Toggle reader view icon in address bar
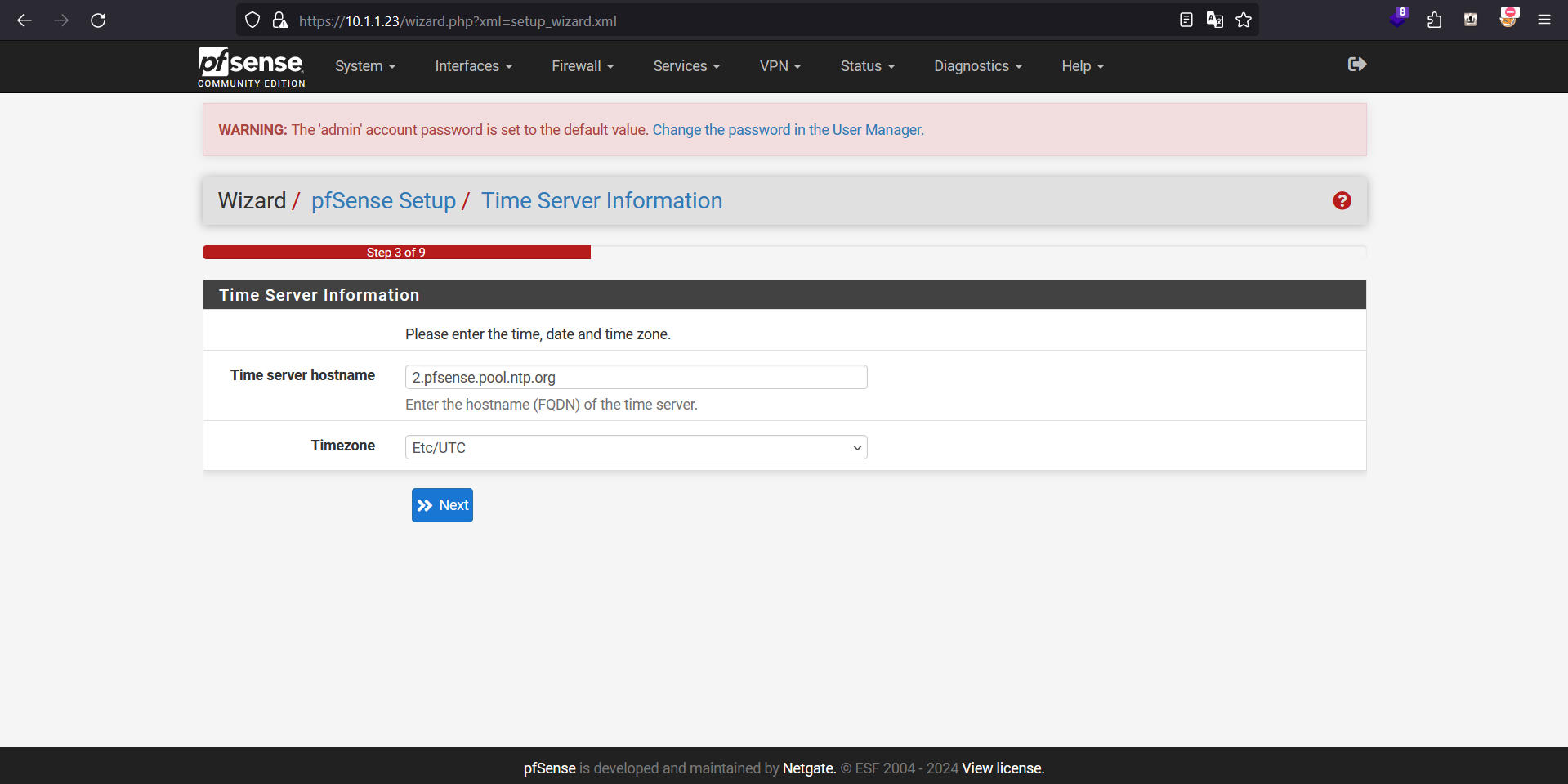Screen dimensions: 1568x784 pos(1186,20)
